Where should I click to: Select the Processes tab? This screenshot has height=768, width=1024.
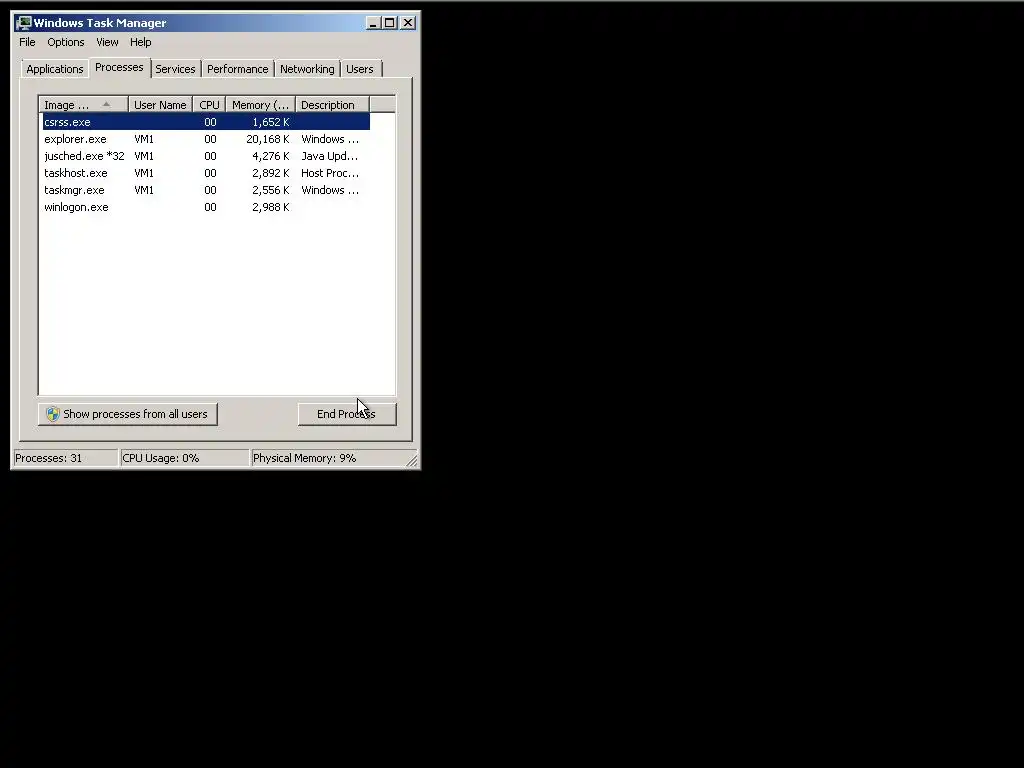(120, 67)
